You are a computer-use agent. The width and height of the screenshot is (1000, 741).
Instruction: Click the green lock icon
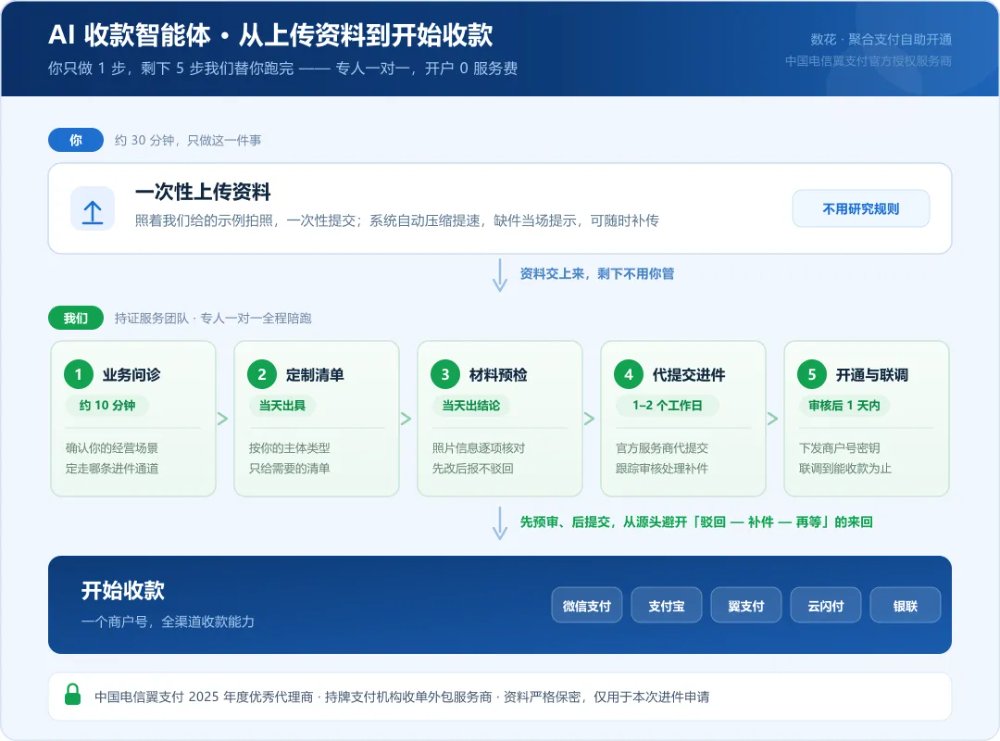73,694
